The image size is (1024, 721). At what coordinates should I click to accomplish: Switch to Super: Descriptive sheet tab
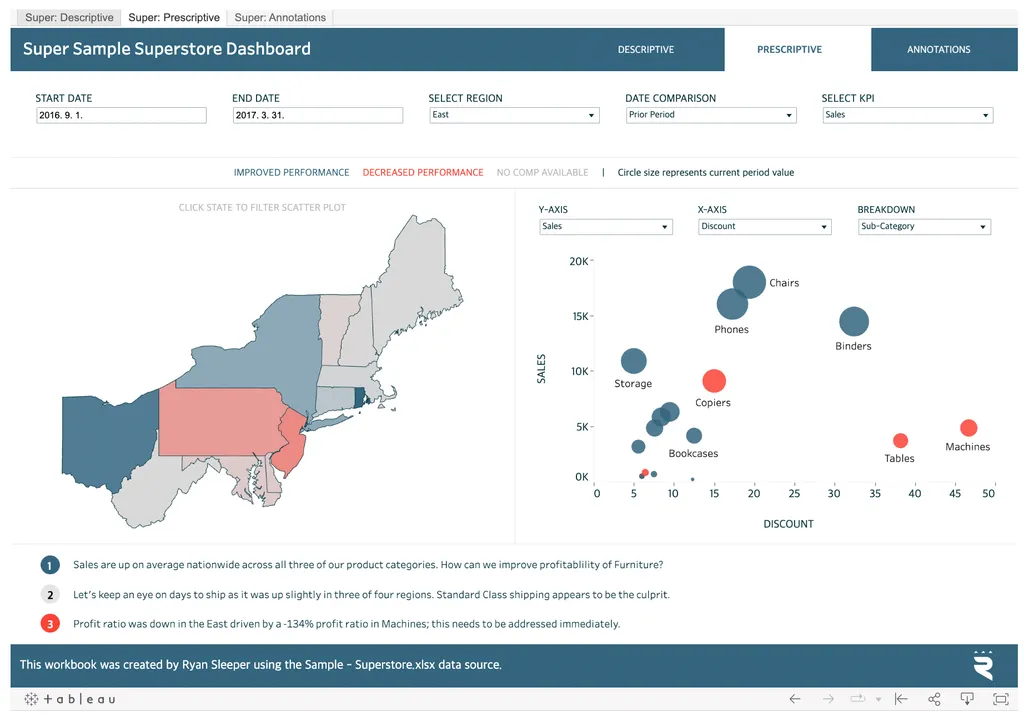click(69, 18)
